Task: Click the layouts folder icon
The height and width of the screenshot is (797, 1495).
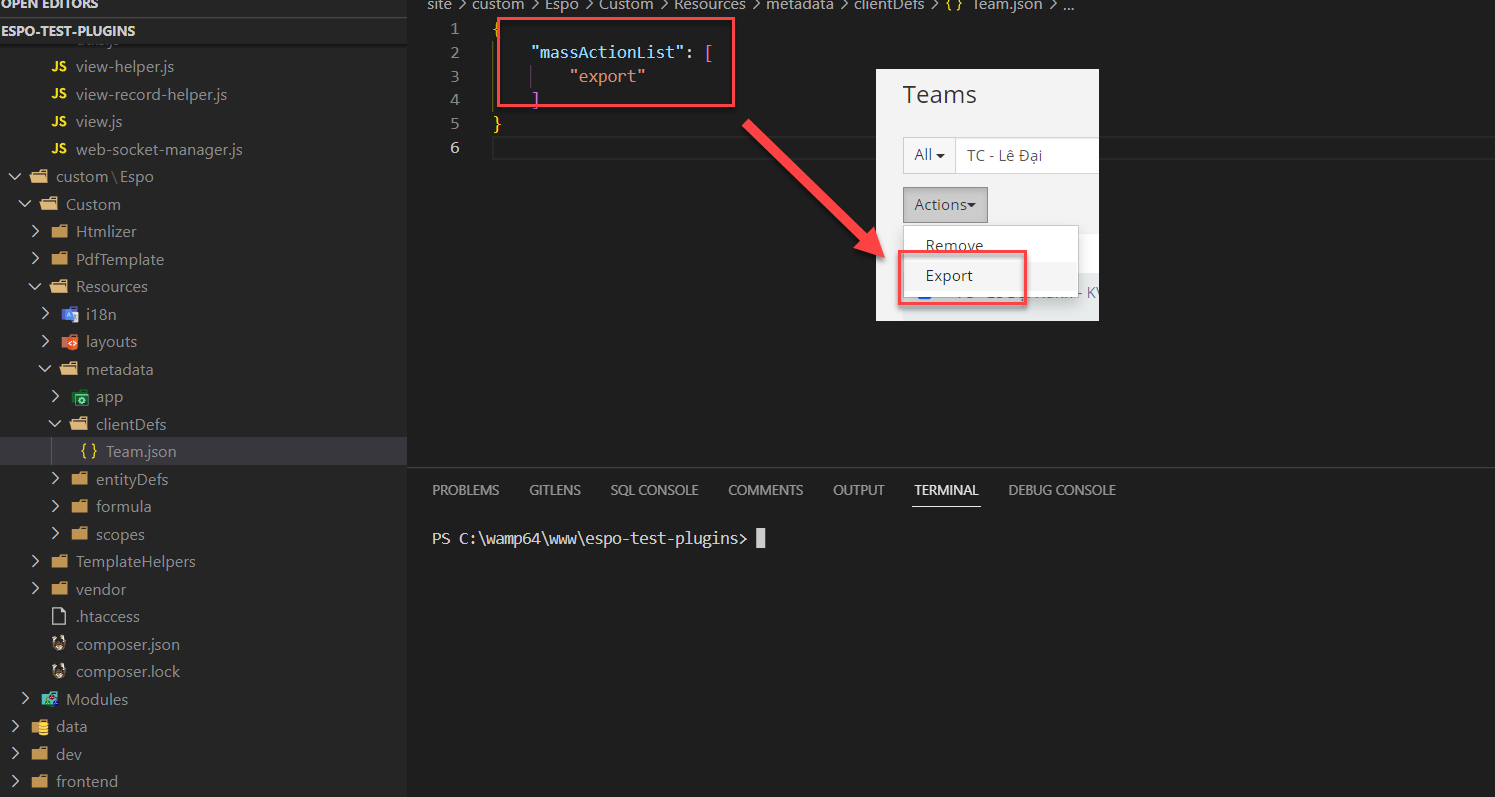Action: pos(69,342)
